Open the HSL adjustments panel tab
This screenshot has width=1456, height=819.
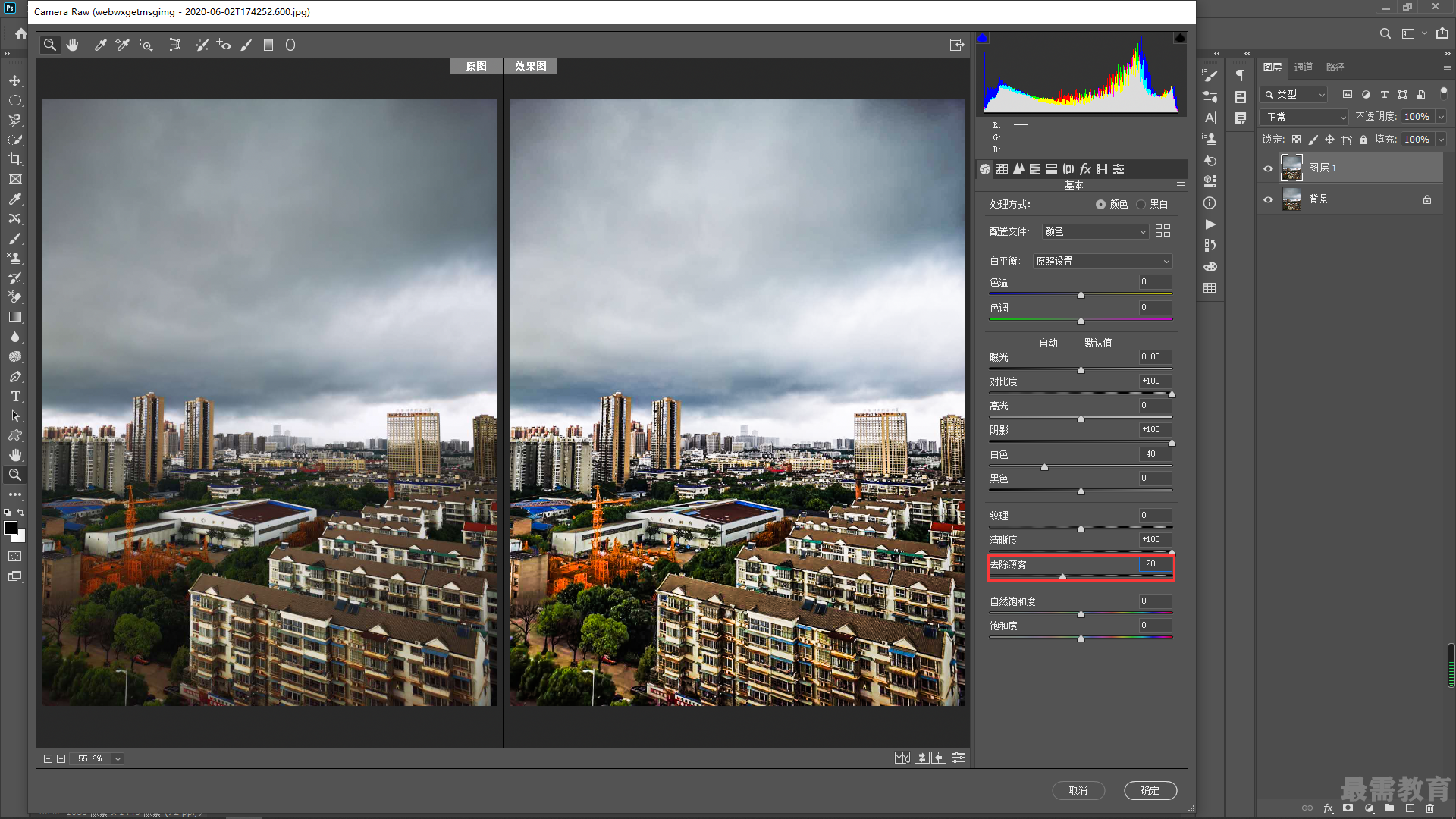tap(1035, 169)
